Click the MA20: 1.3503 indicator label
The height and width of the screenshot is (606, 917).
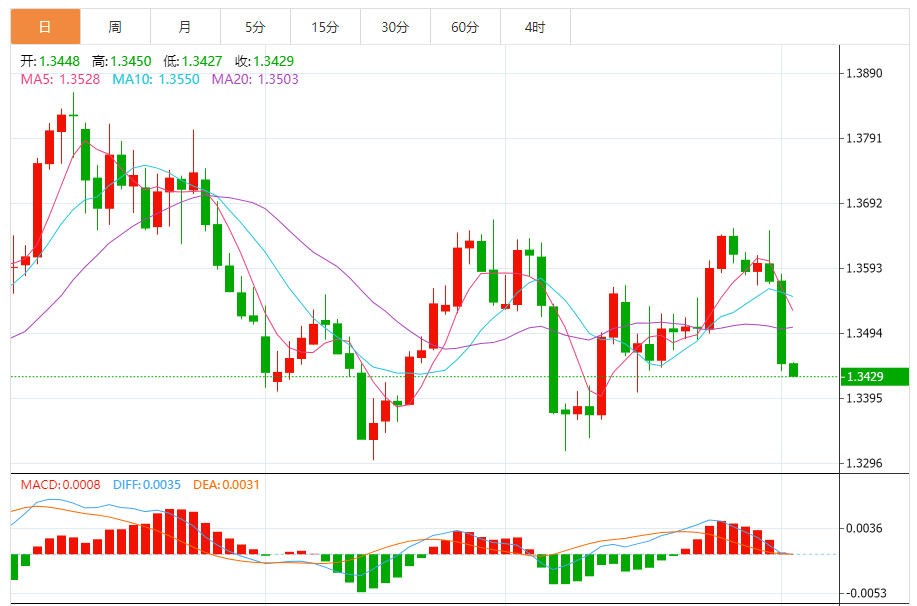tap(255, 79)
